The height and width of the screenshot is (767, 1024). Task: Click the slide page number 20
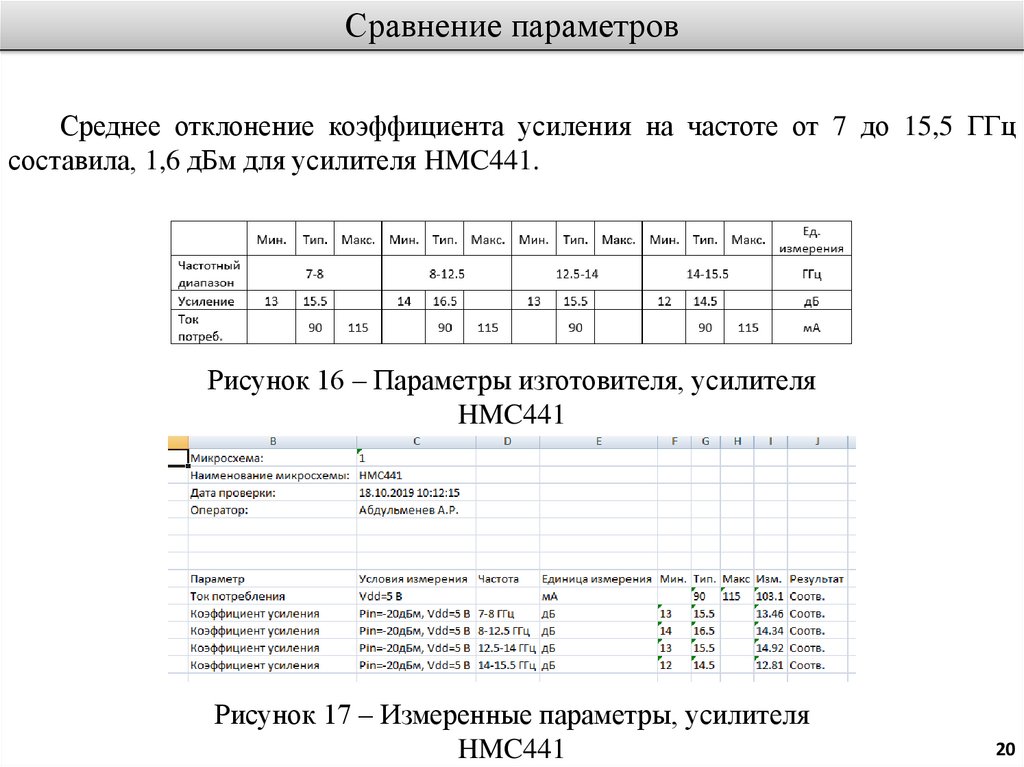coord(1004,749)
